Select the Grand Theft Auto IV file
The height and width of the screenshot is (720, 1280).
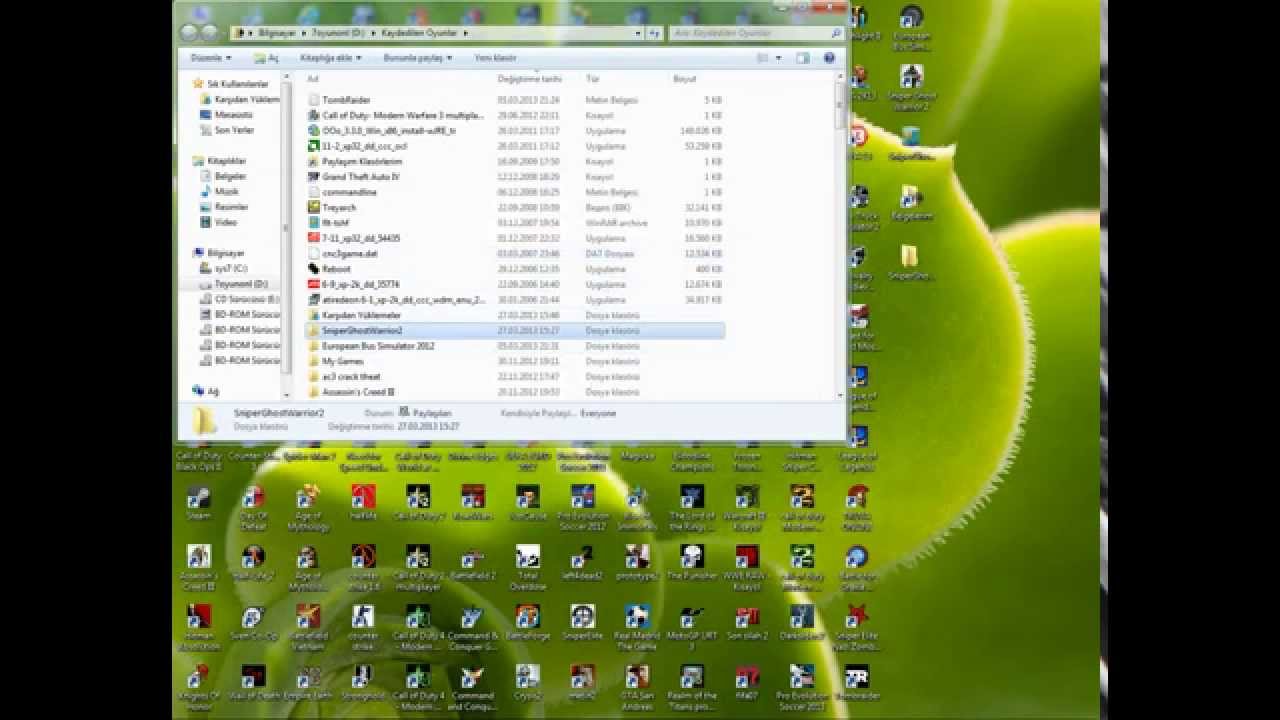[515, 177]
